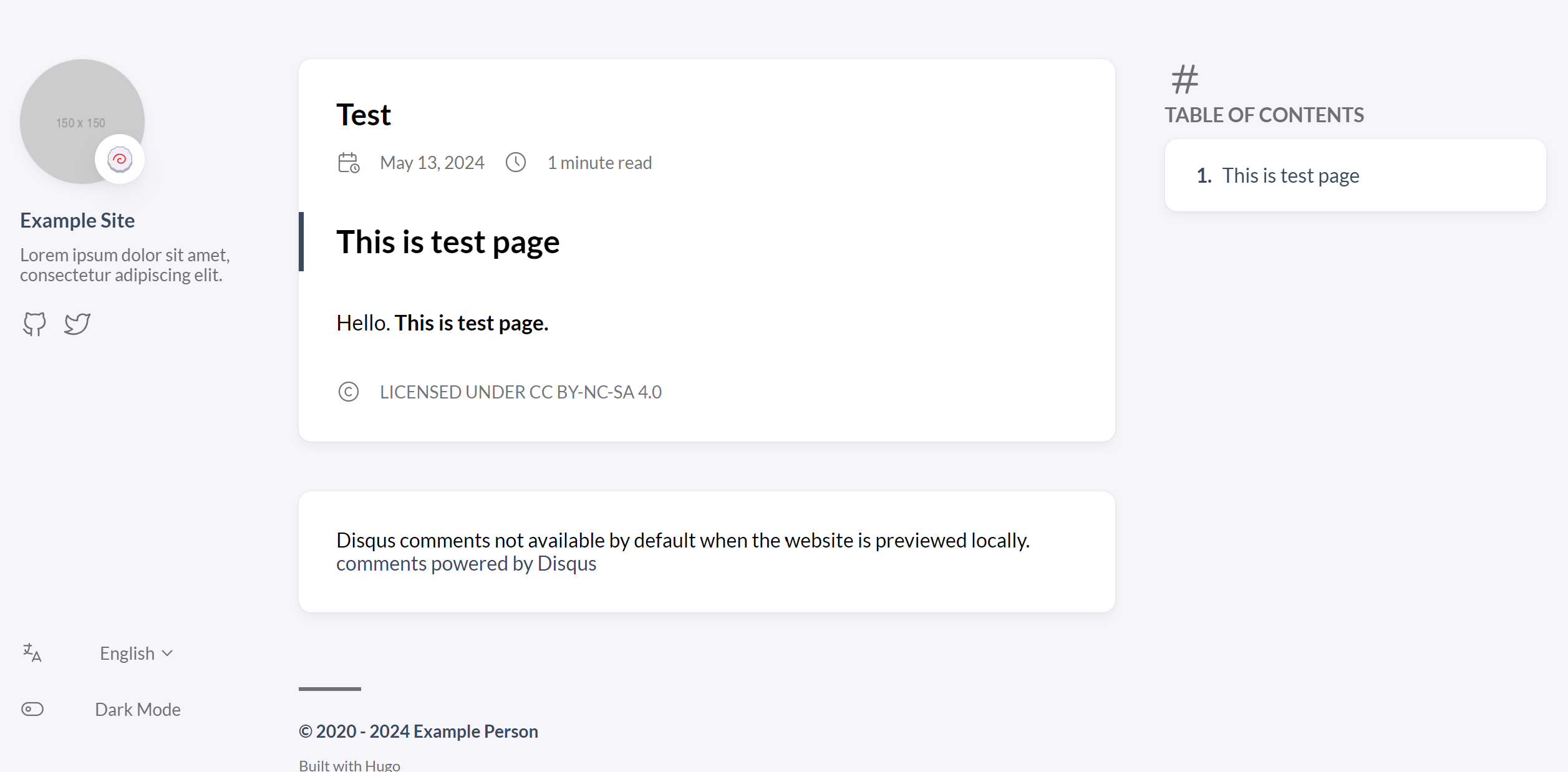Click the clock icon next to reading time

click(516, 162)
